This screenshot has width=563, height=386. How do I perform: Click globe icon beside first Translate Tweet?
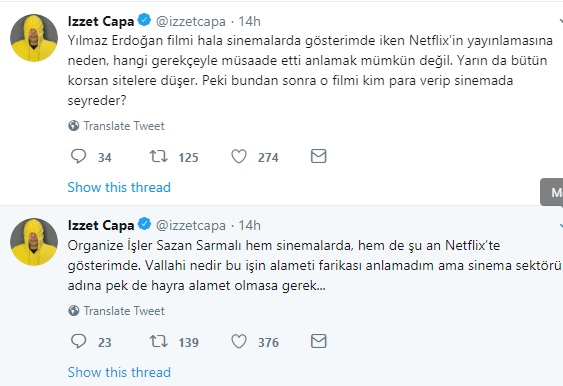coord(74,126)
